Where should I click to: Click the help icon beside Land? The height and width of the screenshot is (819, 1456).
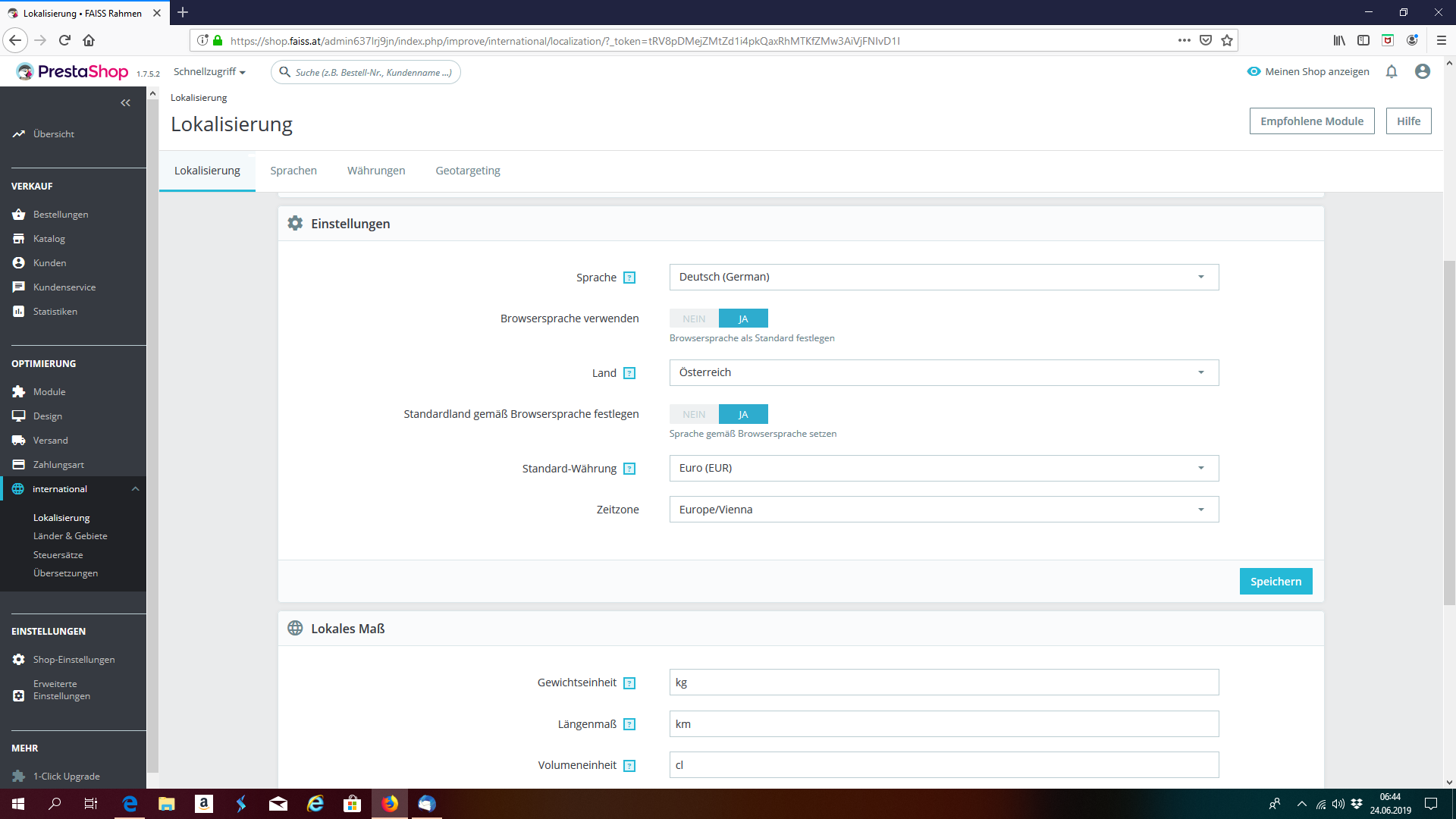(x=629, y=373)
